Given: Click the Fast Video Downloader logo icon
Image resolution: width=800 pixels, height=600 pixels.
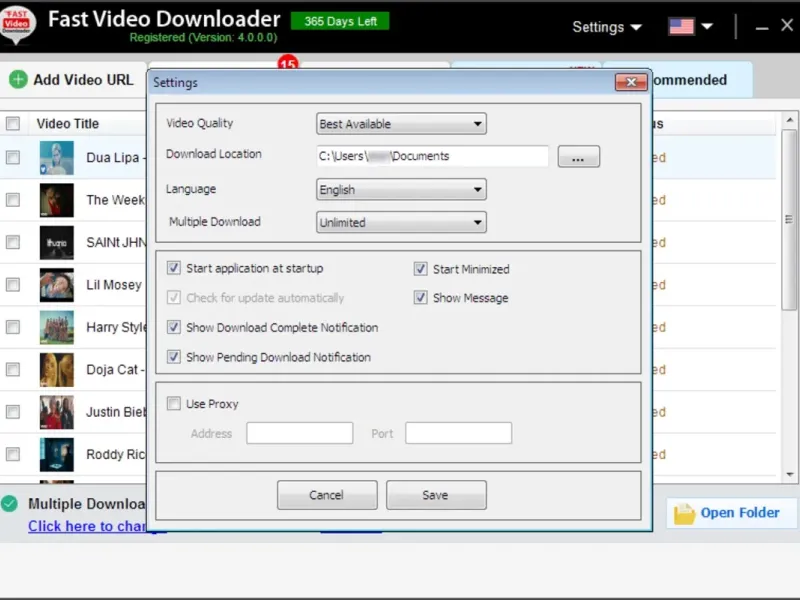Looking at the screenshot, I should click(18, 24).
